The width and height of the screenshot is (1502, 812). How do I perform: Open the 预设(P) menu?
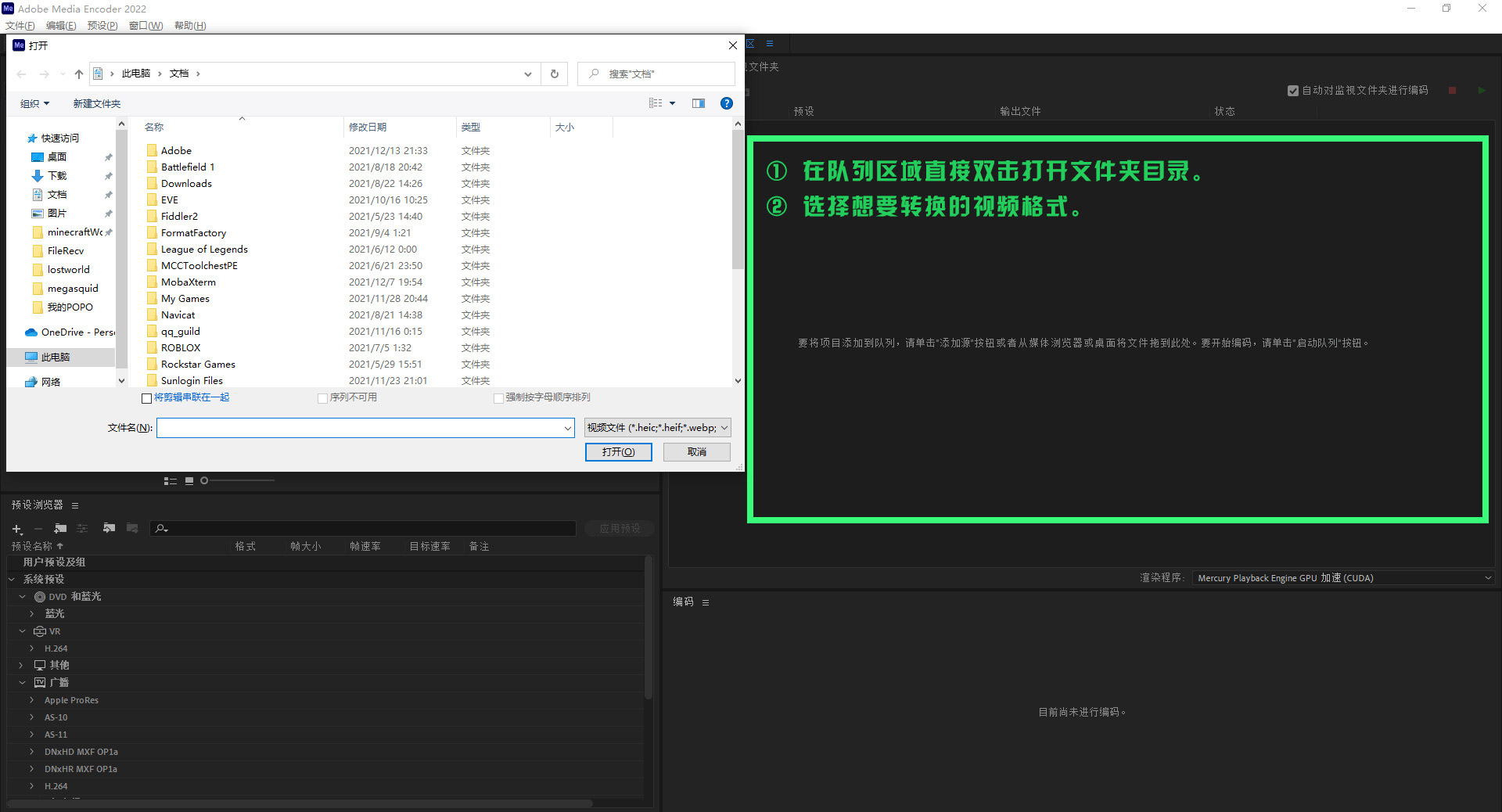click(102, 26)
